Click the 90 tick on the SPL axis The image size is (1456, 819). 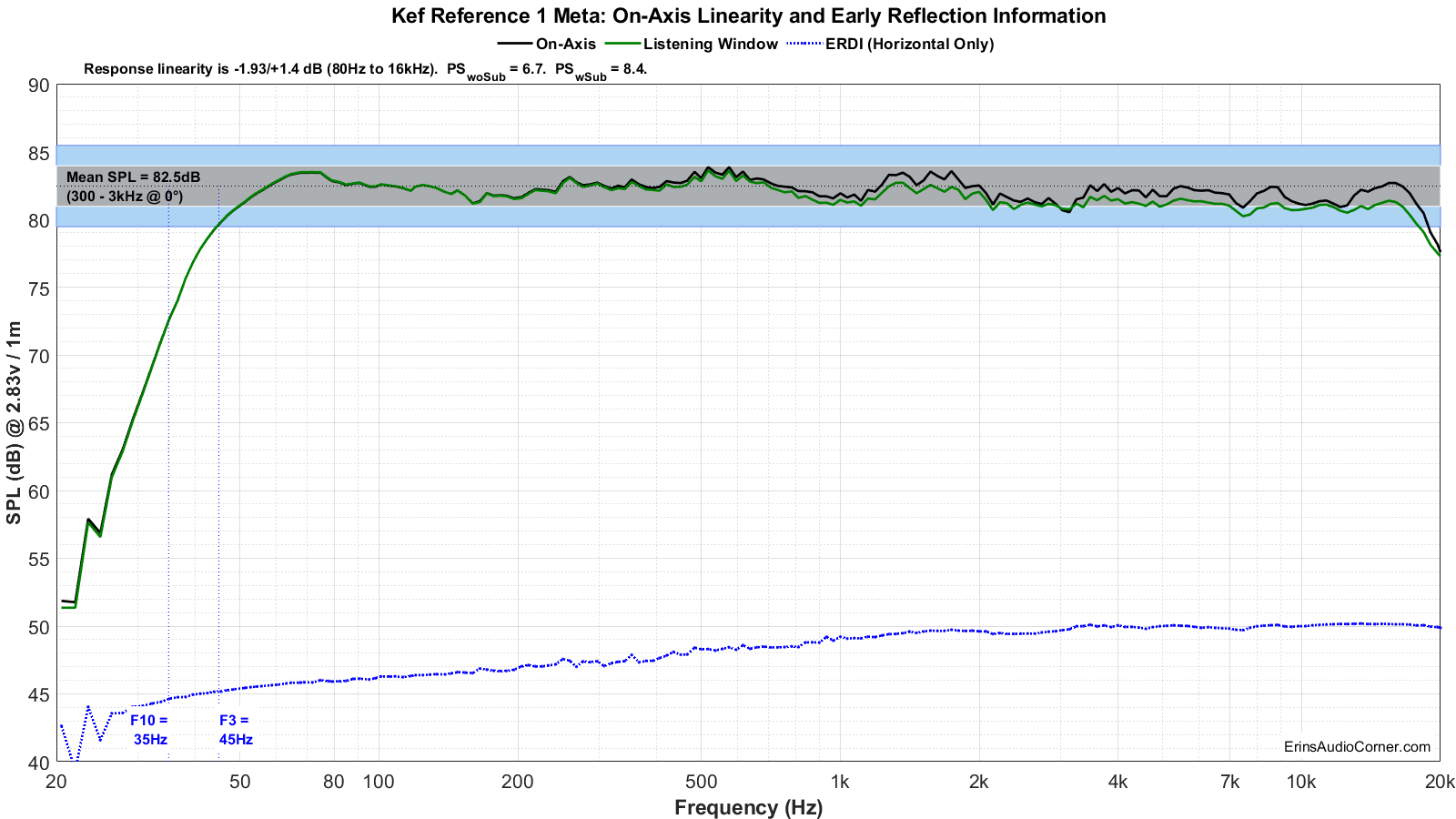(39, 86)
